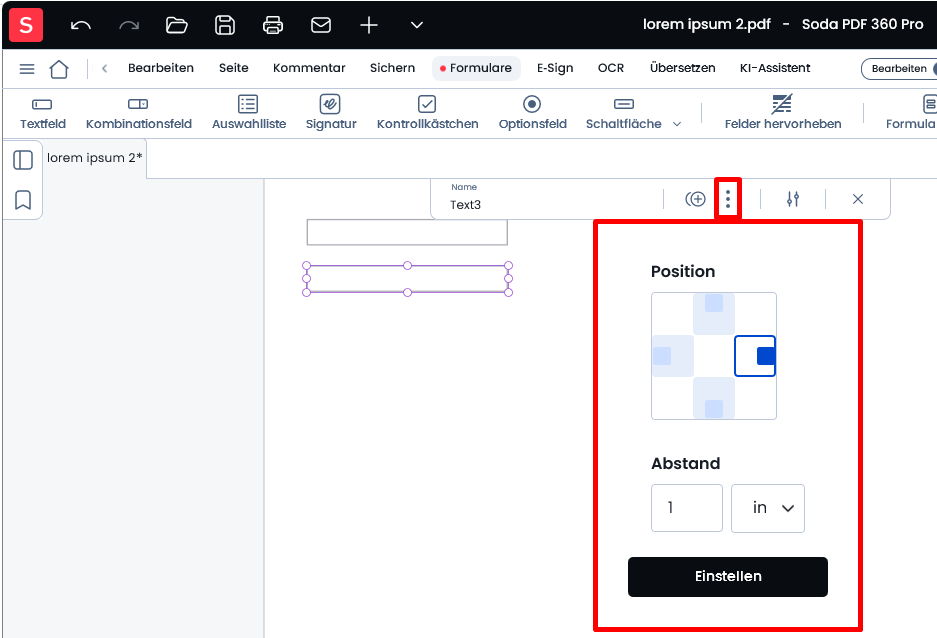Select the lorem ipsum 2* document tab
This screenshot has height=638, width=937.
point(94,158)
